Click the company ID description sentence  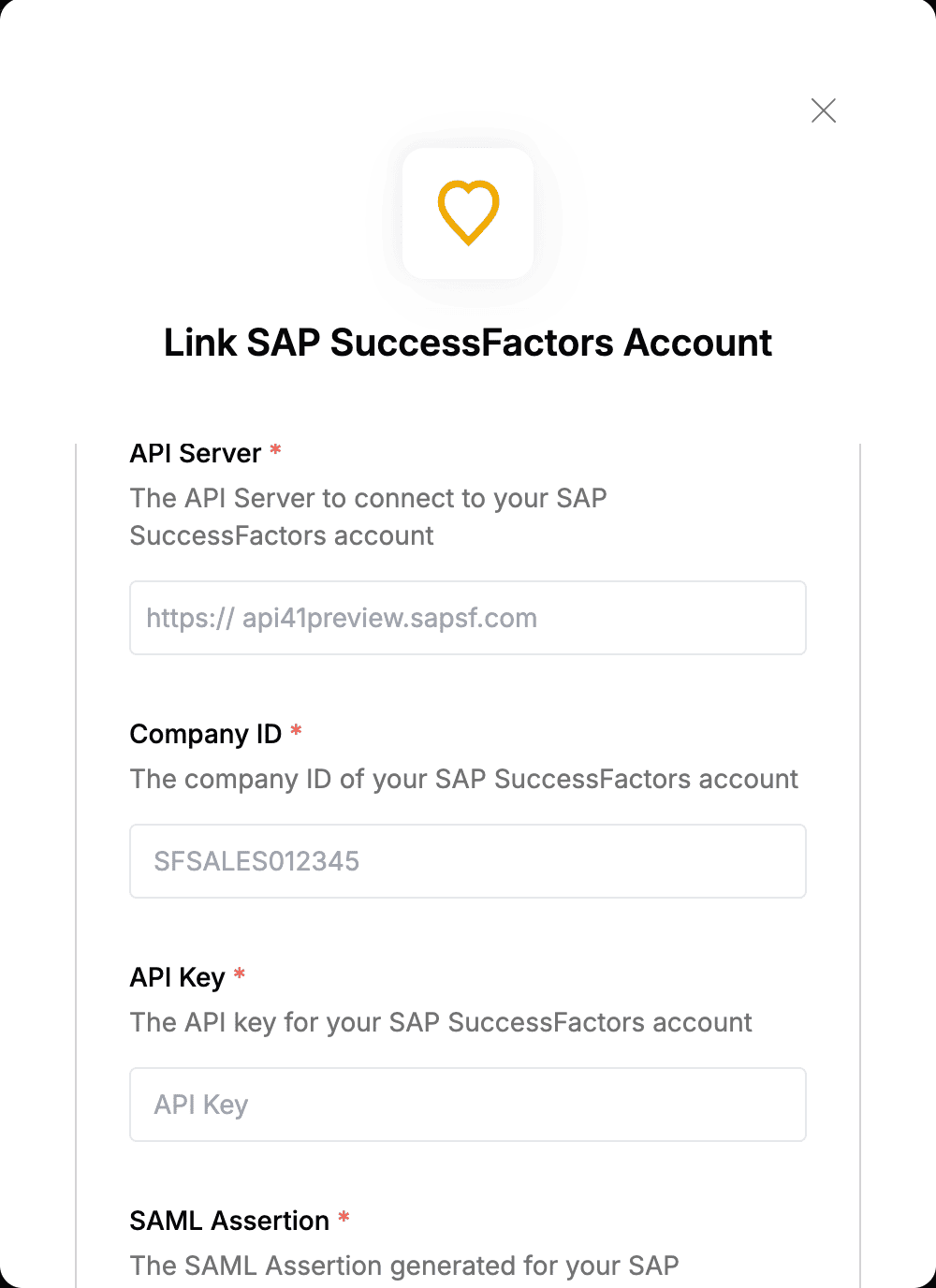pos(464,779)
